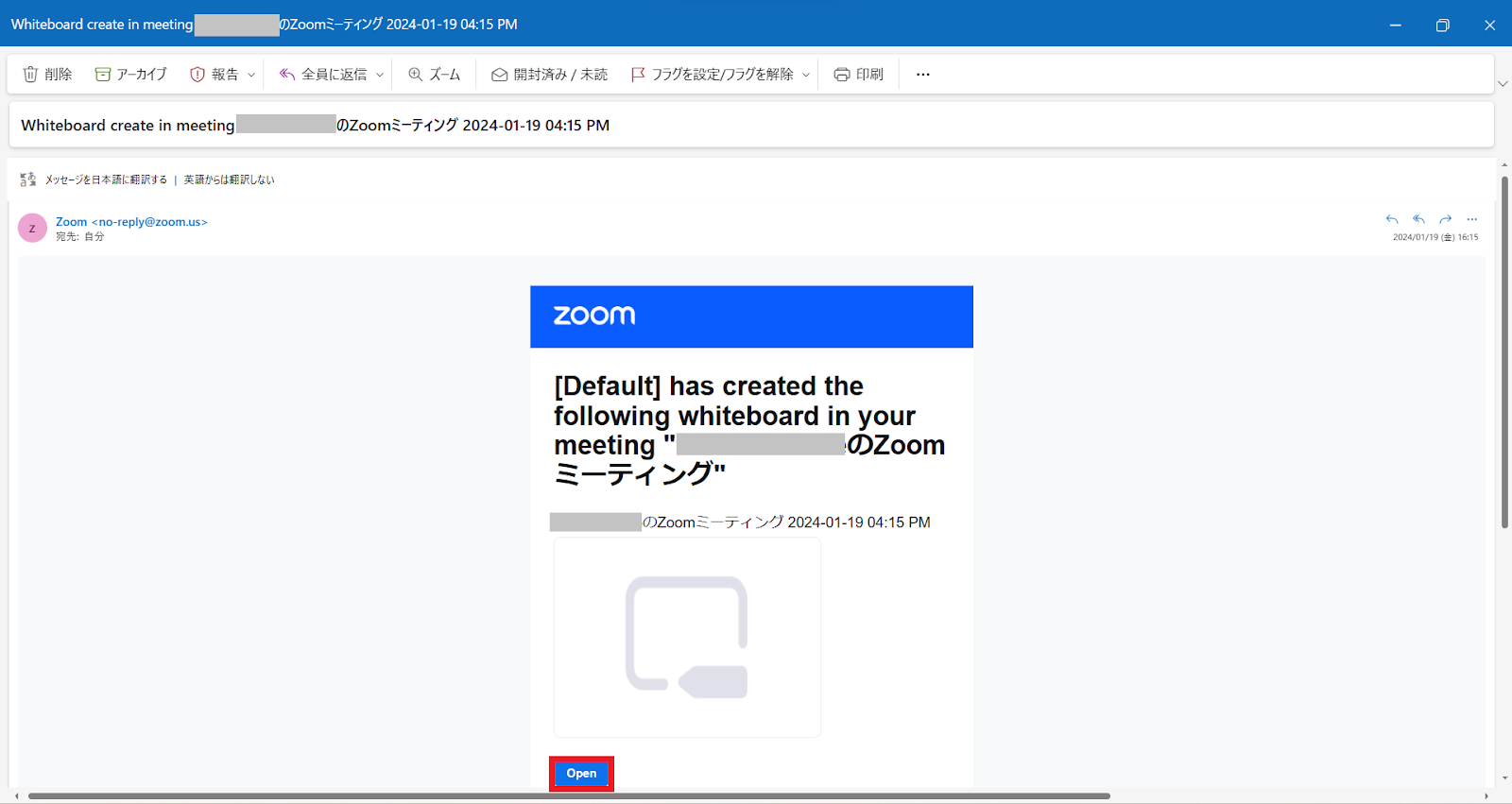Screen dimensions: 1512x804
Task: Click sender name Zoom no-reply@zoom.us
Action: 131,222
